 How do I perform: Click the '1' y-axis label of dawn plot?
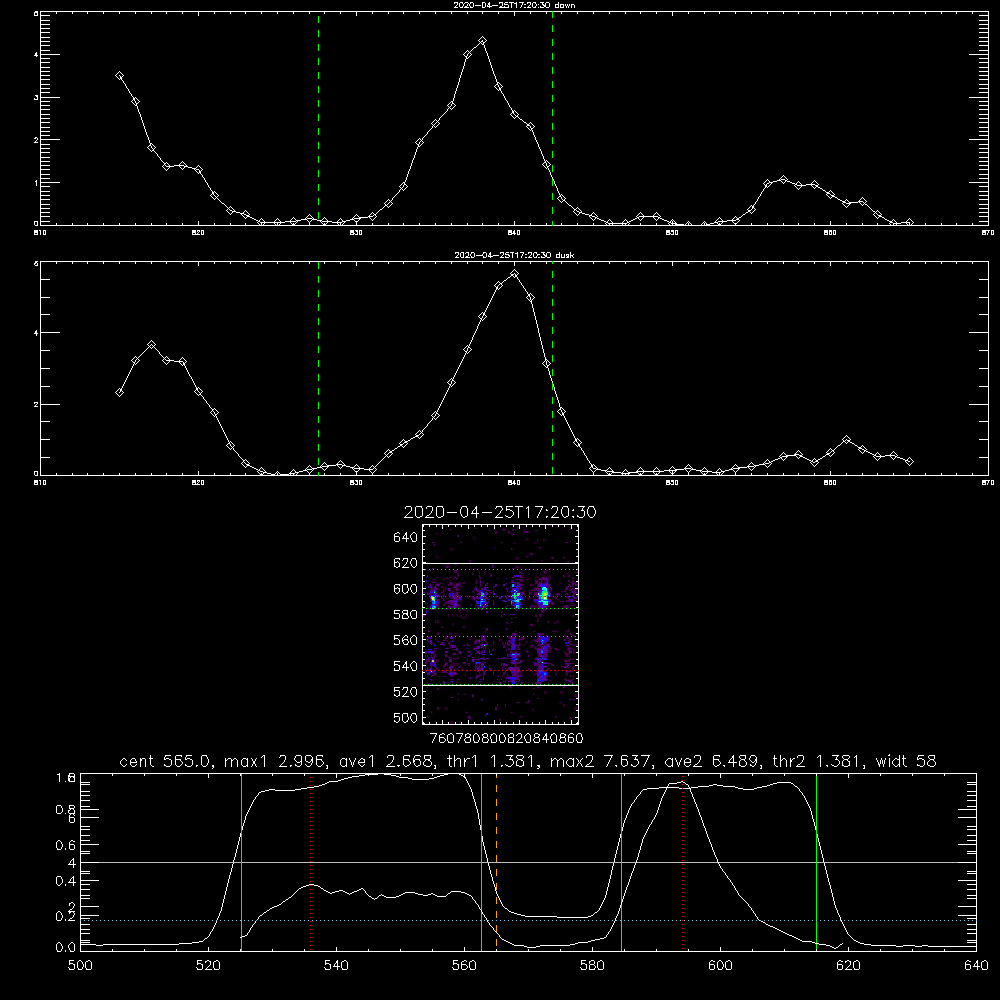[x=36, y=182]
